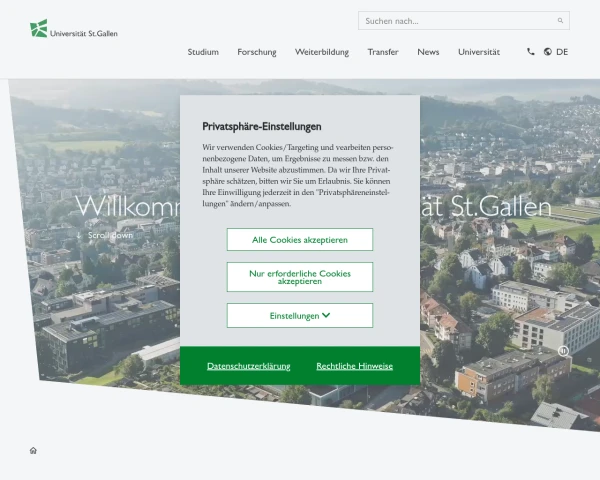Open the Studium menu
Image resolution: width=600 pixels, height=480 pixels.
203,52
